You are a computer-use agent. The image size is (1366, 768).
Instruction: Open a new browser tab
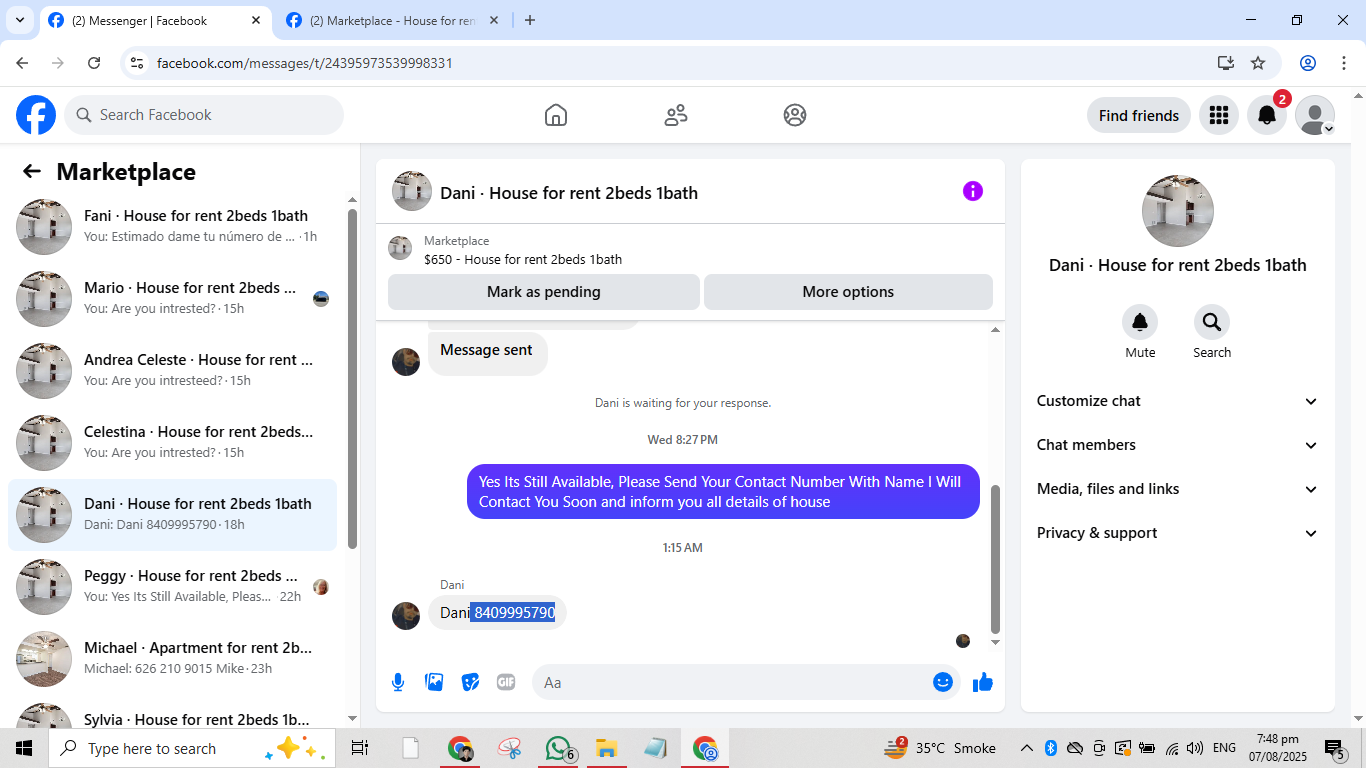pyautogui.click(x=530, y=20)
